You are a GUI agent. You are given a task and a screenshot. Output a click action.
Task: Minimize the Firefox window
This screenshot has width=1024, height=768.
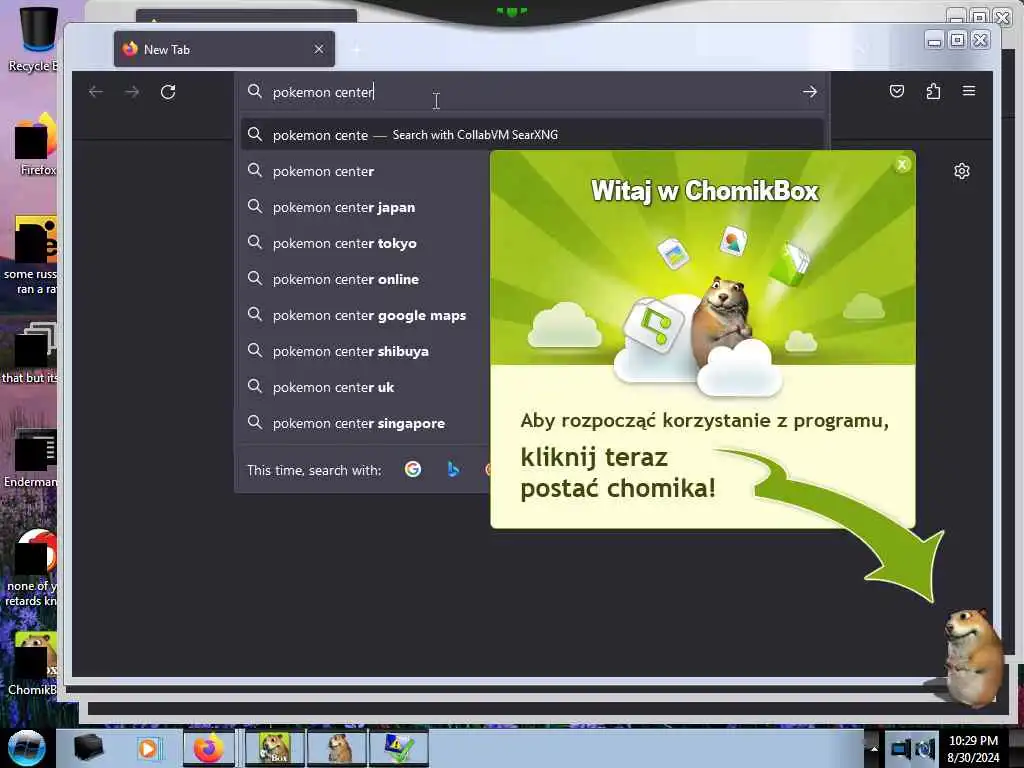[935, 41]
